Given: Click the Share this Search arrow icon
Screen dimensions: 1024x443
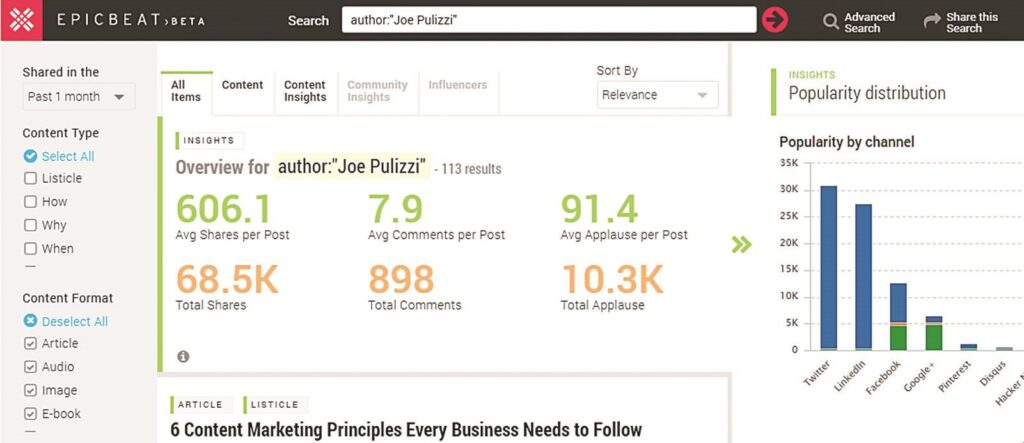Looking at the screenshot, I should point(932,22).
